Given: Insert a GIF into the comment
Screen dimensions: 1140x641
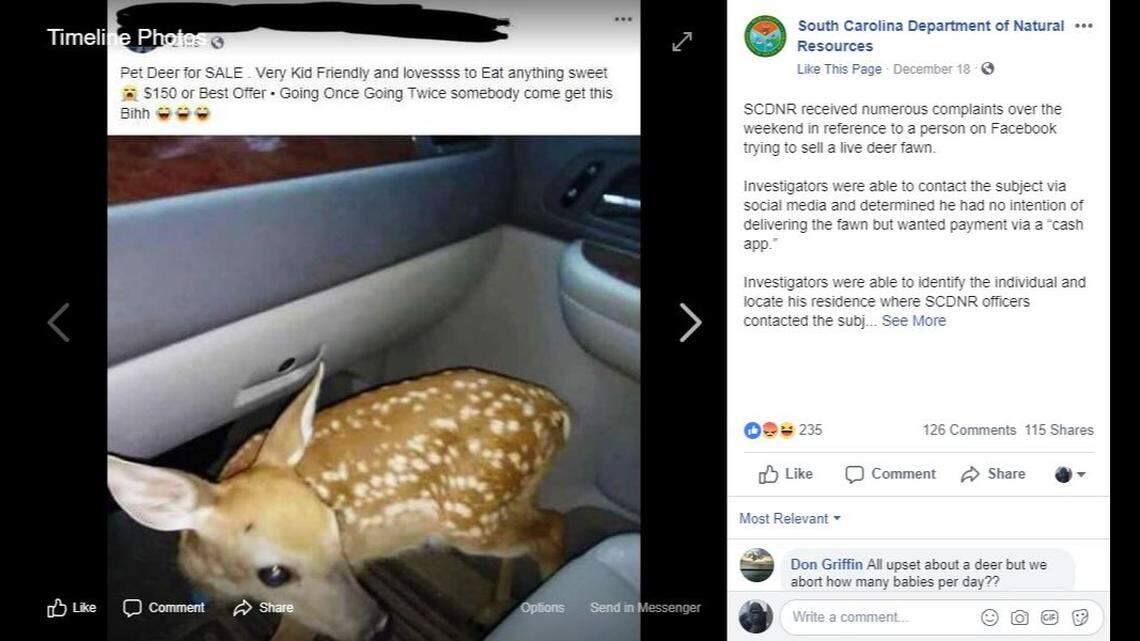Looking at the screenshot, I should pyautogui.click(x=1049, y=617).
